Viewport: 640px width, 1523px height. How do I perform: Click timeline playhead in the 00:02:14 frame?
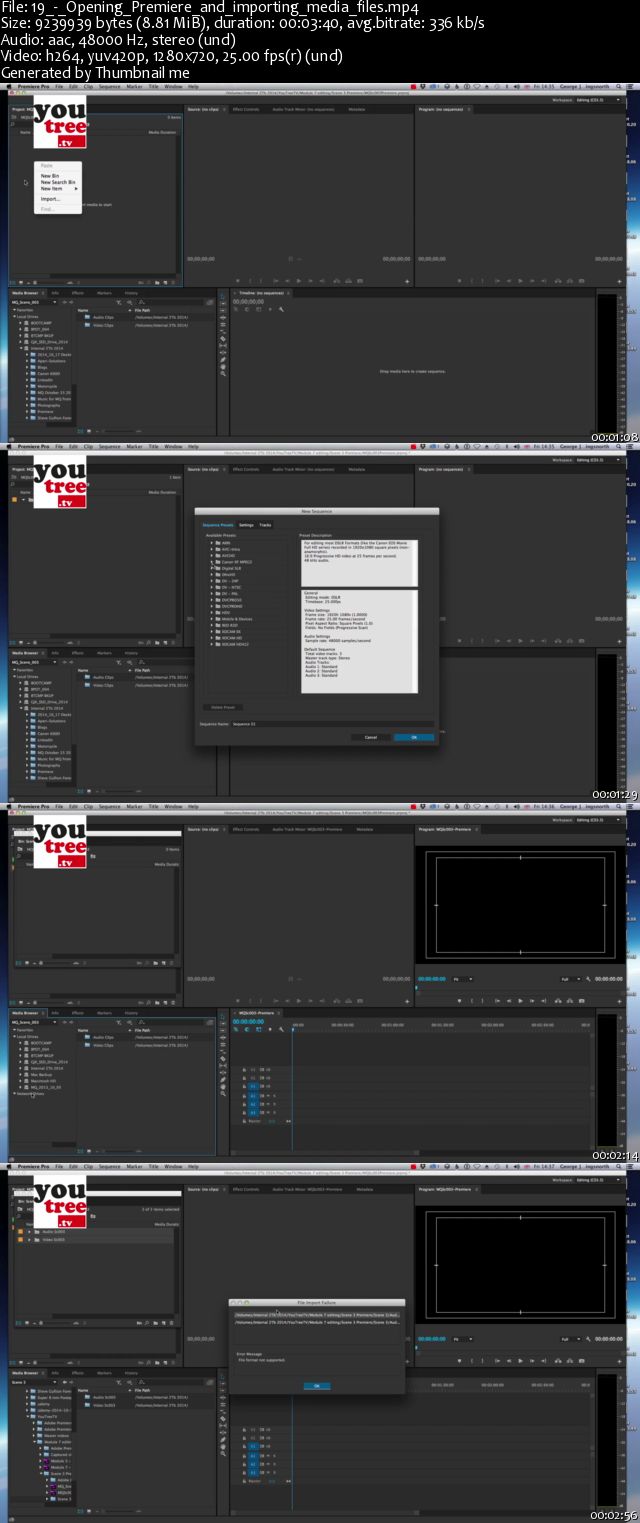click(x=293, y=1029)
